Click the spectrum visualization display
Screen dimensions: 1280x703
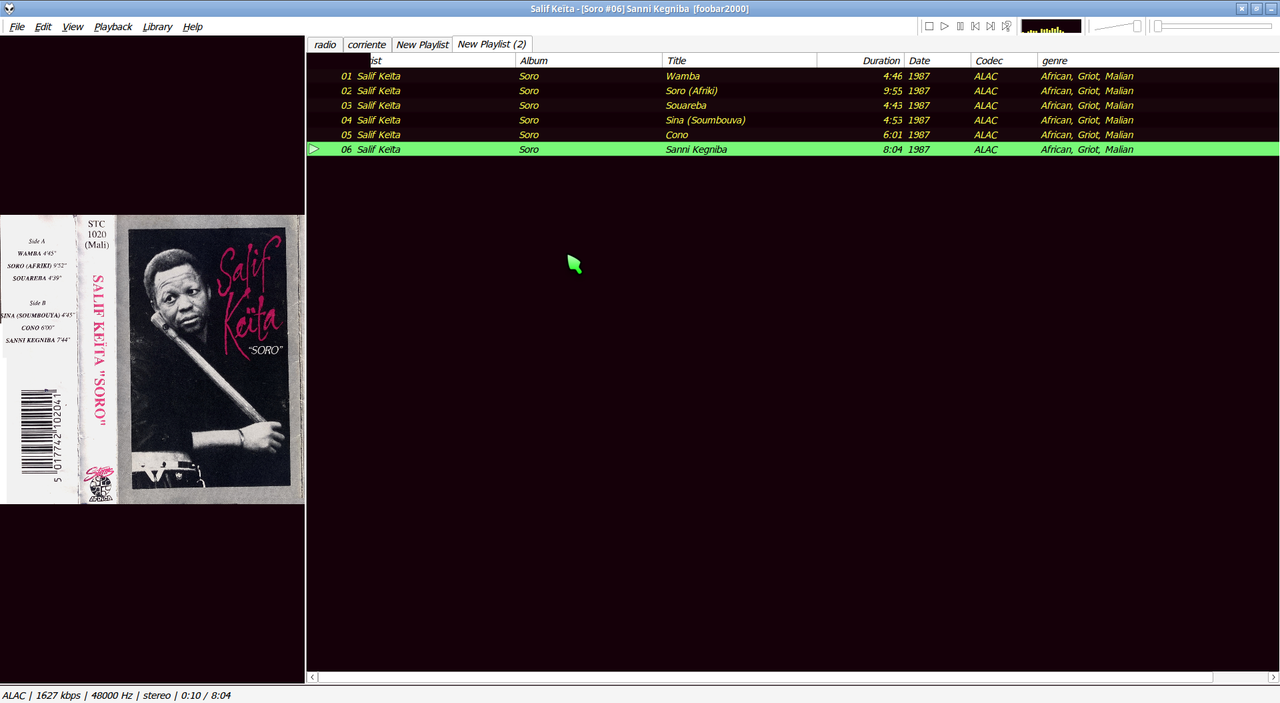click(x=1051, y=26)
